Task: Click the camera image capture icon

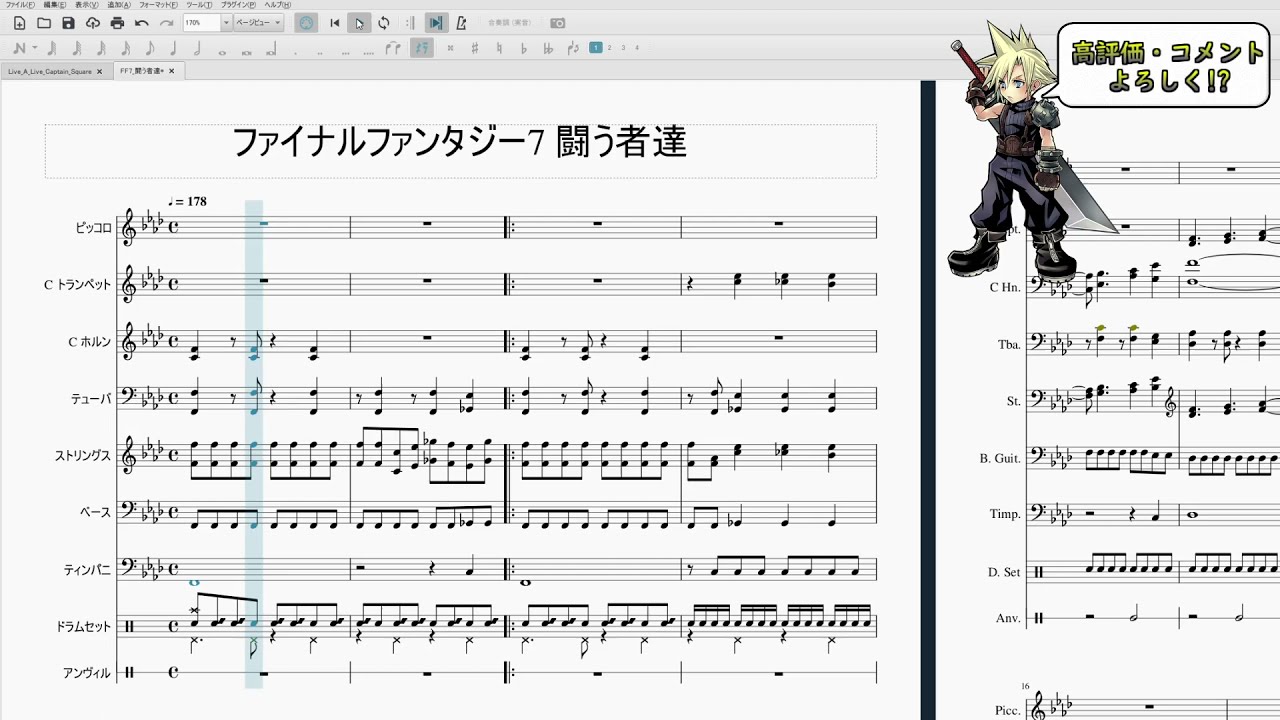Action: [557, 23]
